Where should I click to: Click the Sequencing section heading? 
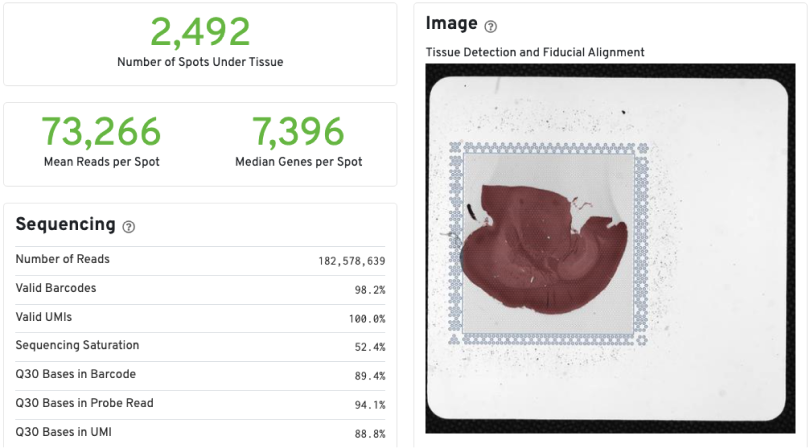pyautogui.click(x=66, y=225)
